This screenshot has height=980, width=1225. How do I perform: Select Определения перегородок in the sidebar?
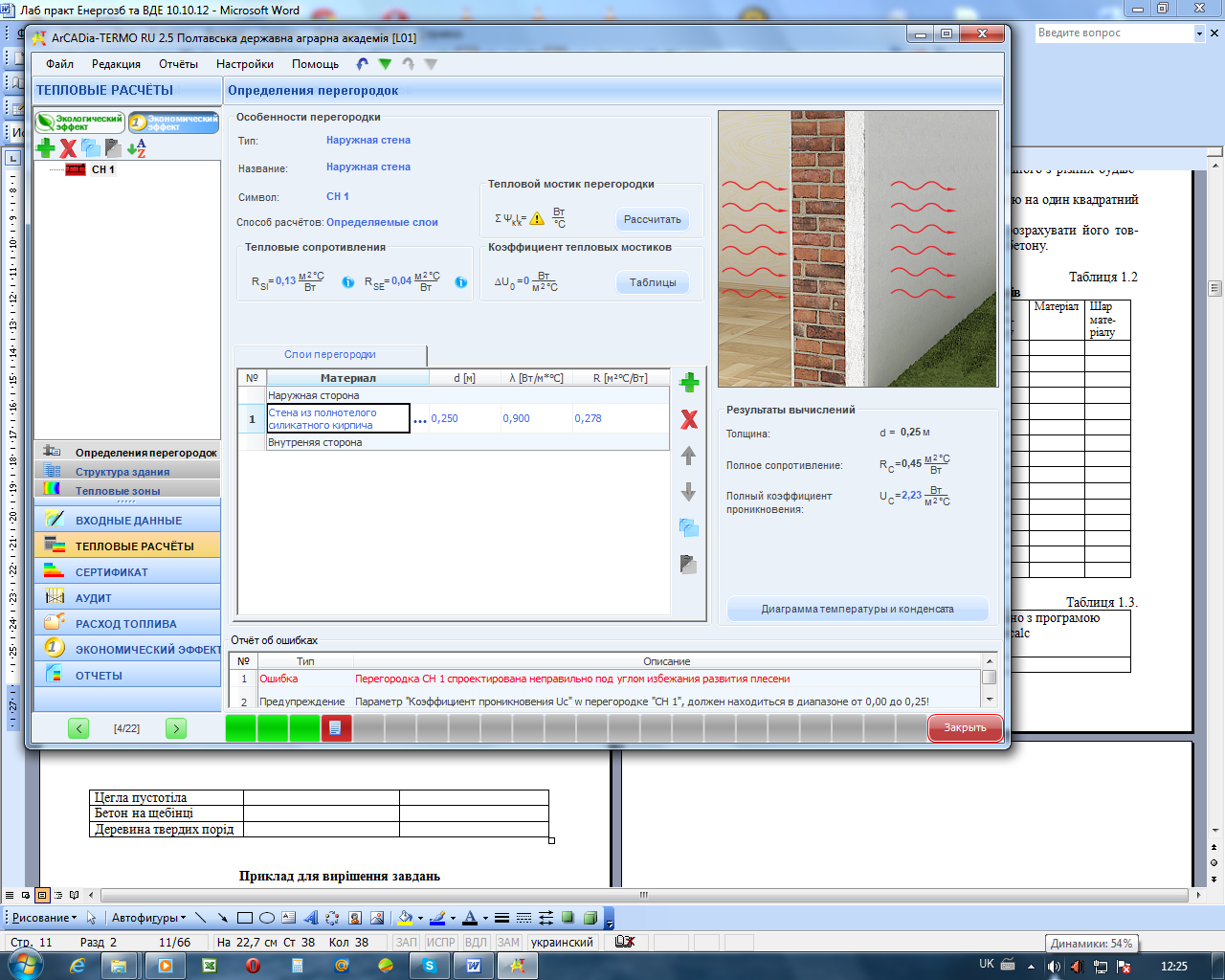(x=127, y=452)
